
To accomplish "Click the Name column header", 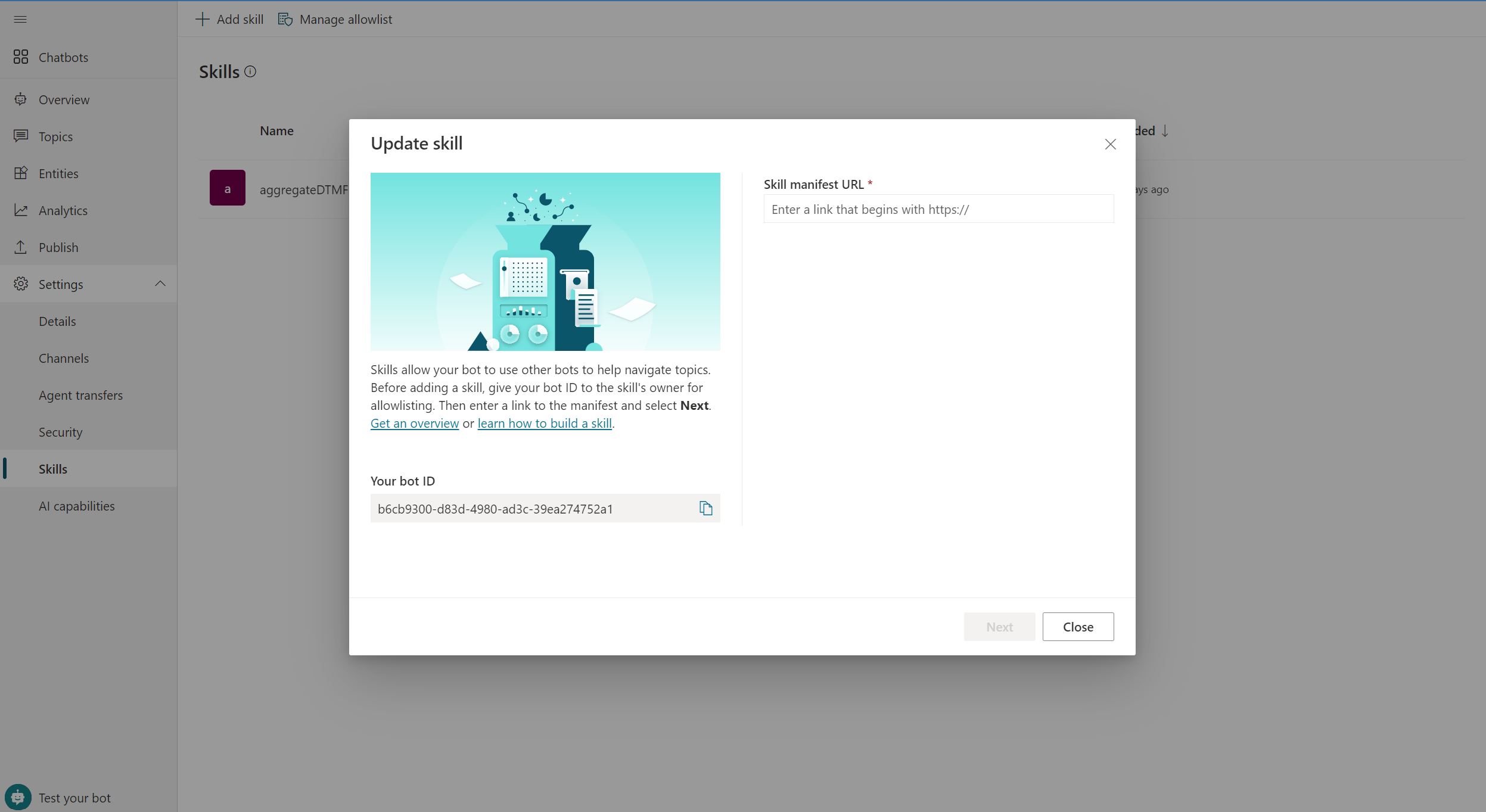I will pyautogui.click(x=276, y=130).
